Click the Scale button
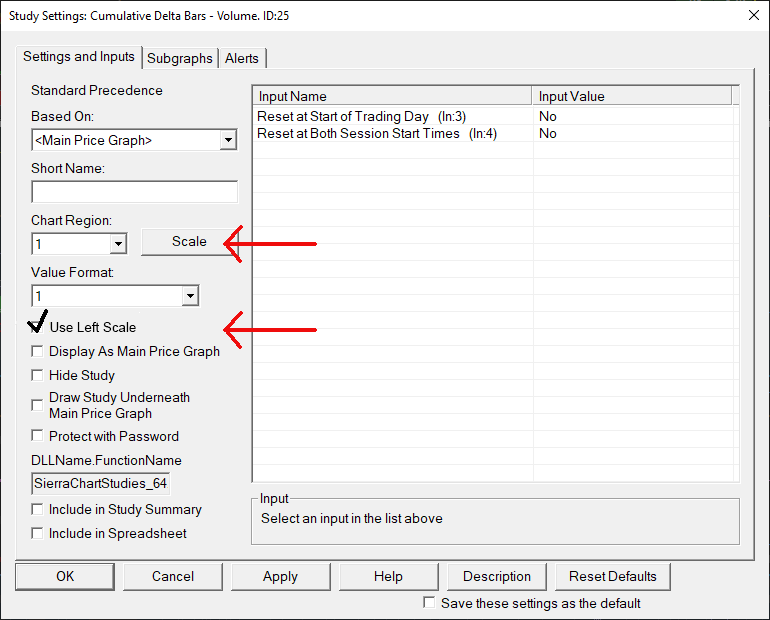This screenshot has height=620, width=770. point(190,242)
